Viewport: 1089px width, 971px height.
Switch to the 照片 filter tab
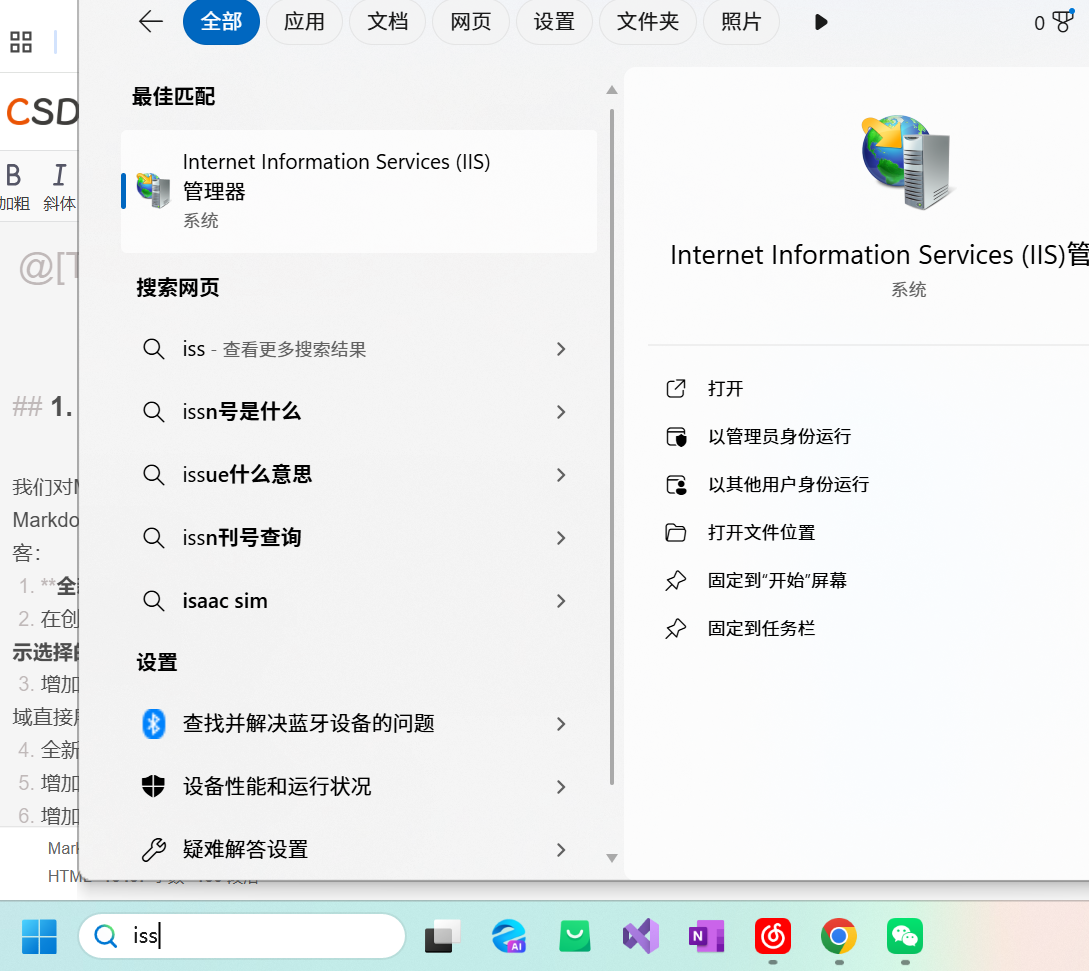[x=741, y=22]
